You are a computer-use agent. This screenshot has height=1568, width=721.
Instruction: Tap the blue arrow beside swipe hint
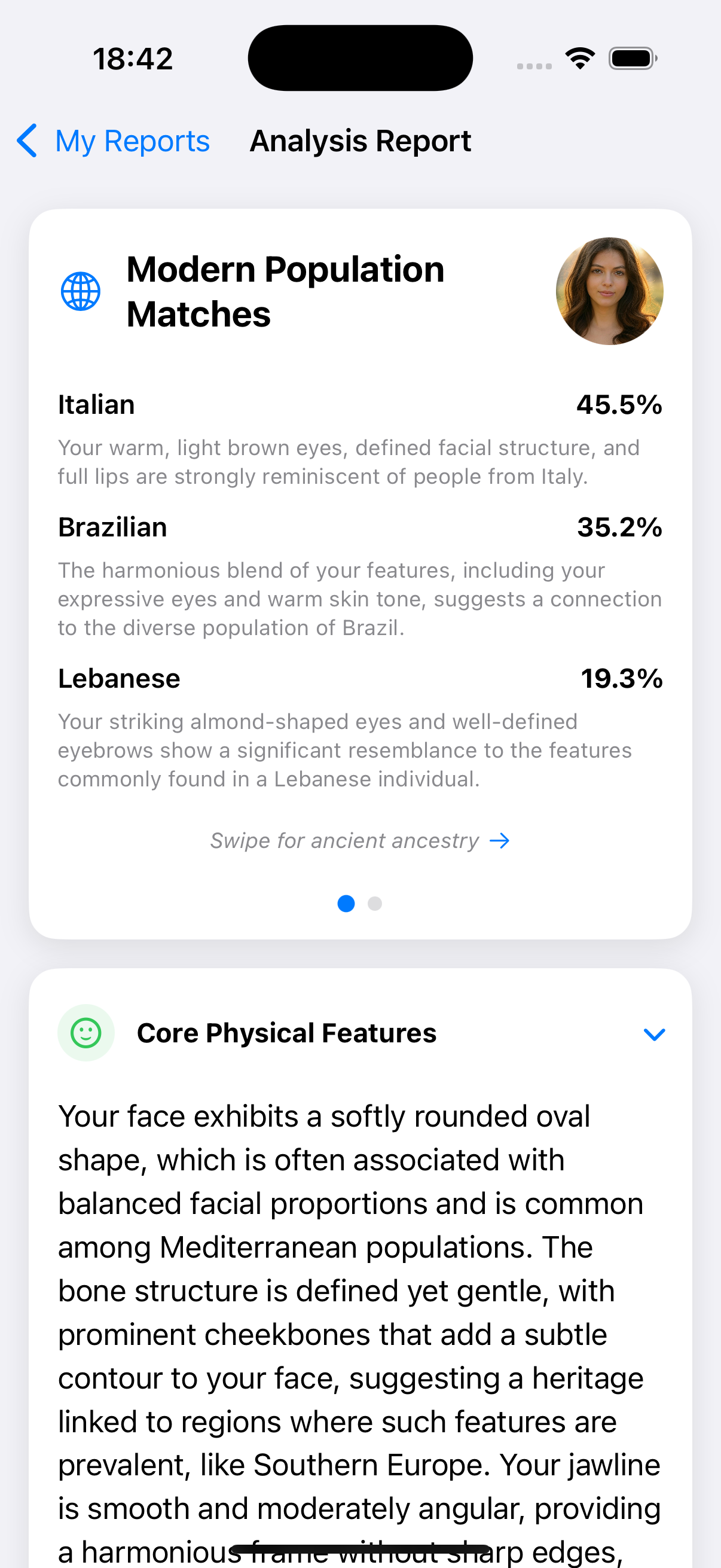pos(500,841)
